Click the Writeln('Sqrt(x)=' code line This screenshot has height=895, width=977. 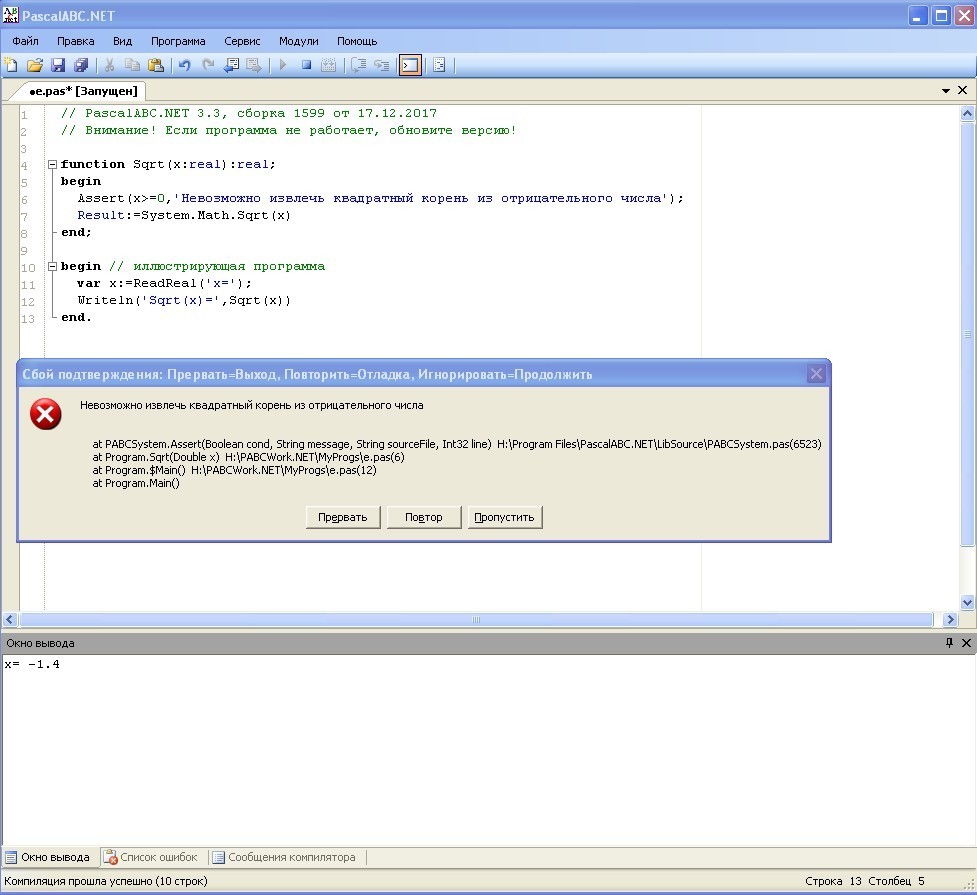184,300
